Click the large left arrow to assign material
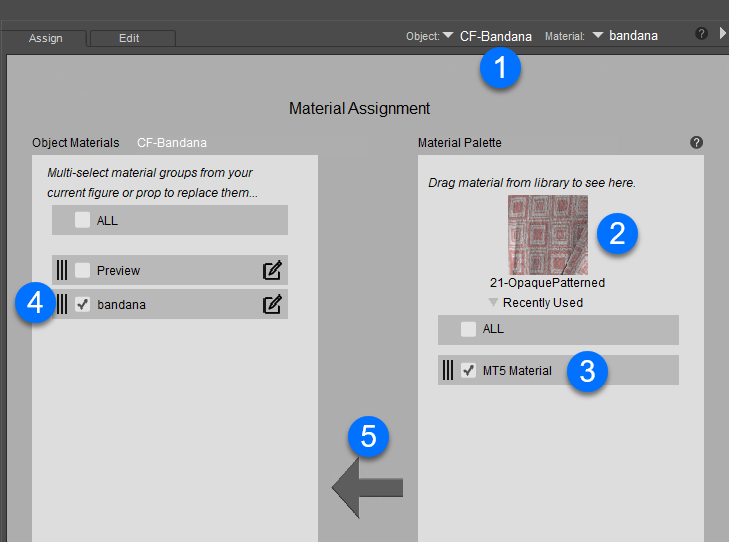Image resolution: width=729 pixels, height=542 pixels. [367, 487]
